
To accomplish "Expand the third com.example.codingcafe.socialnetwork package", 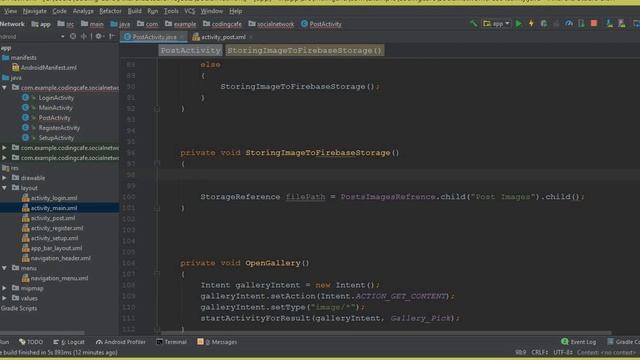I will click(4, 158).
